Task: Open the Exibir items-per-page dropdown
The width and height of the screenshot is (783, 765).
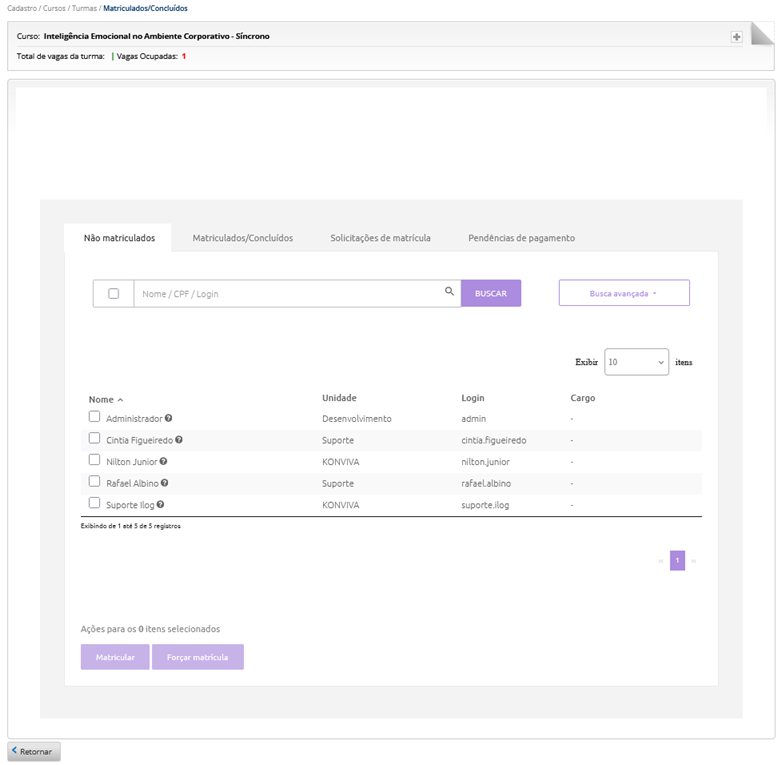Action: [636, 362]
